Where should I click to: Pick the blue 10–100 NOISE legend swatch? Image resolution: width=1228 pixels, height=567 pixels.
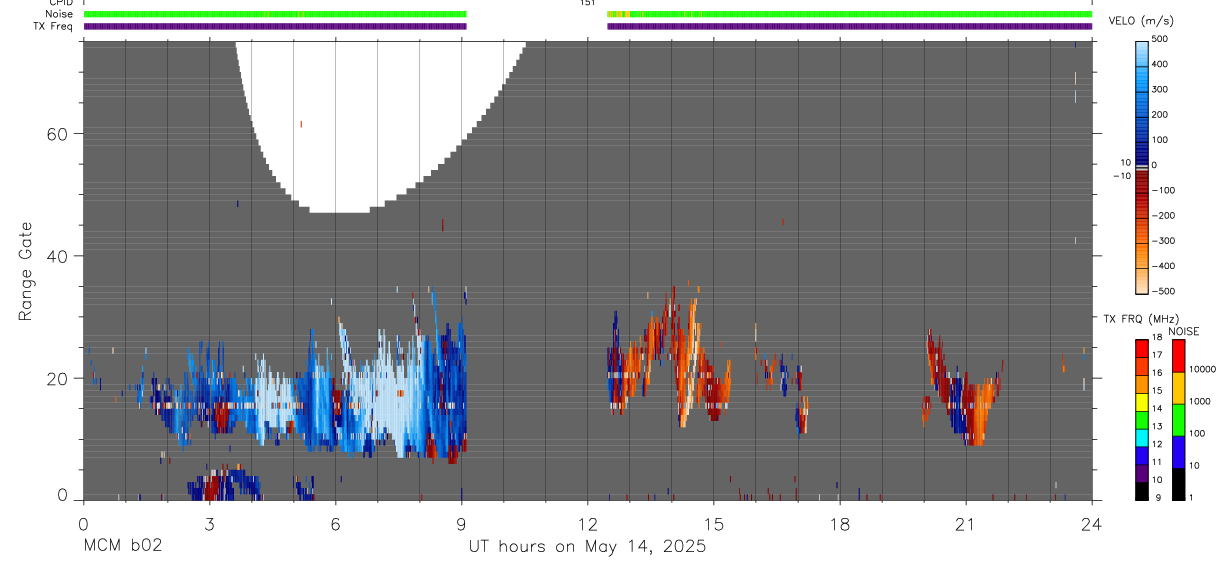click(x=1177, y=452)
